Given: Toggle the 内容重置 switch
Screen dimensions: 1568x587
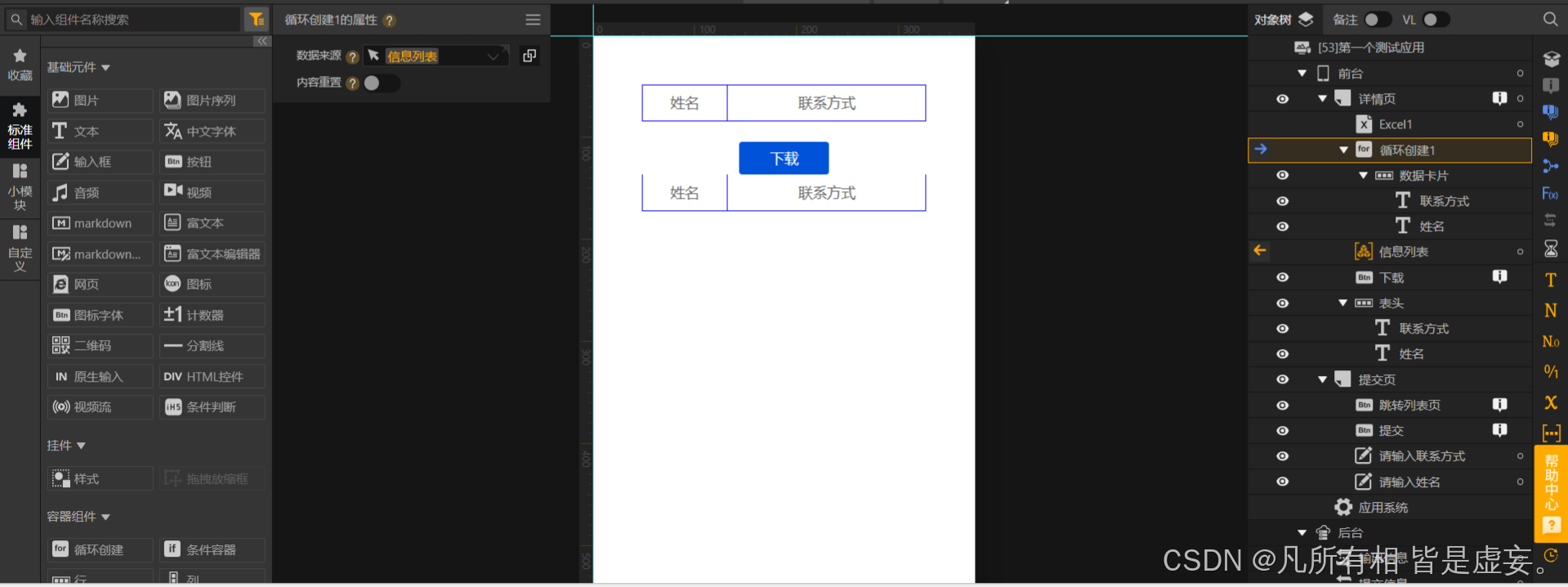Looking at the screenshot, I should [381, 83].
